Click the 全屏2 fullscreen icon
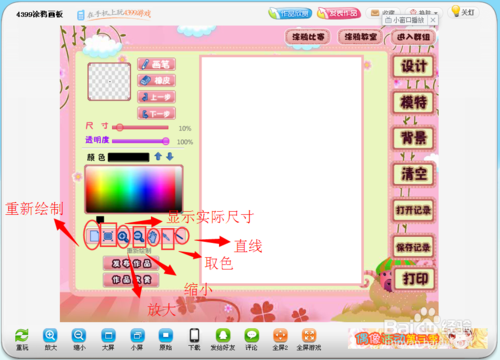The height and width of the screenshot is (360, 500). 280,335
